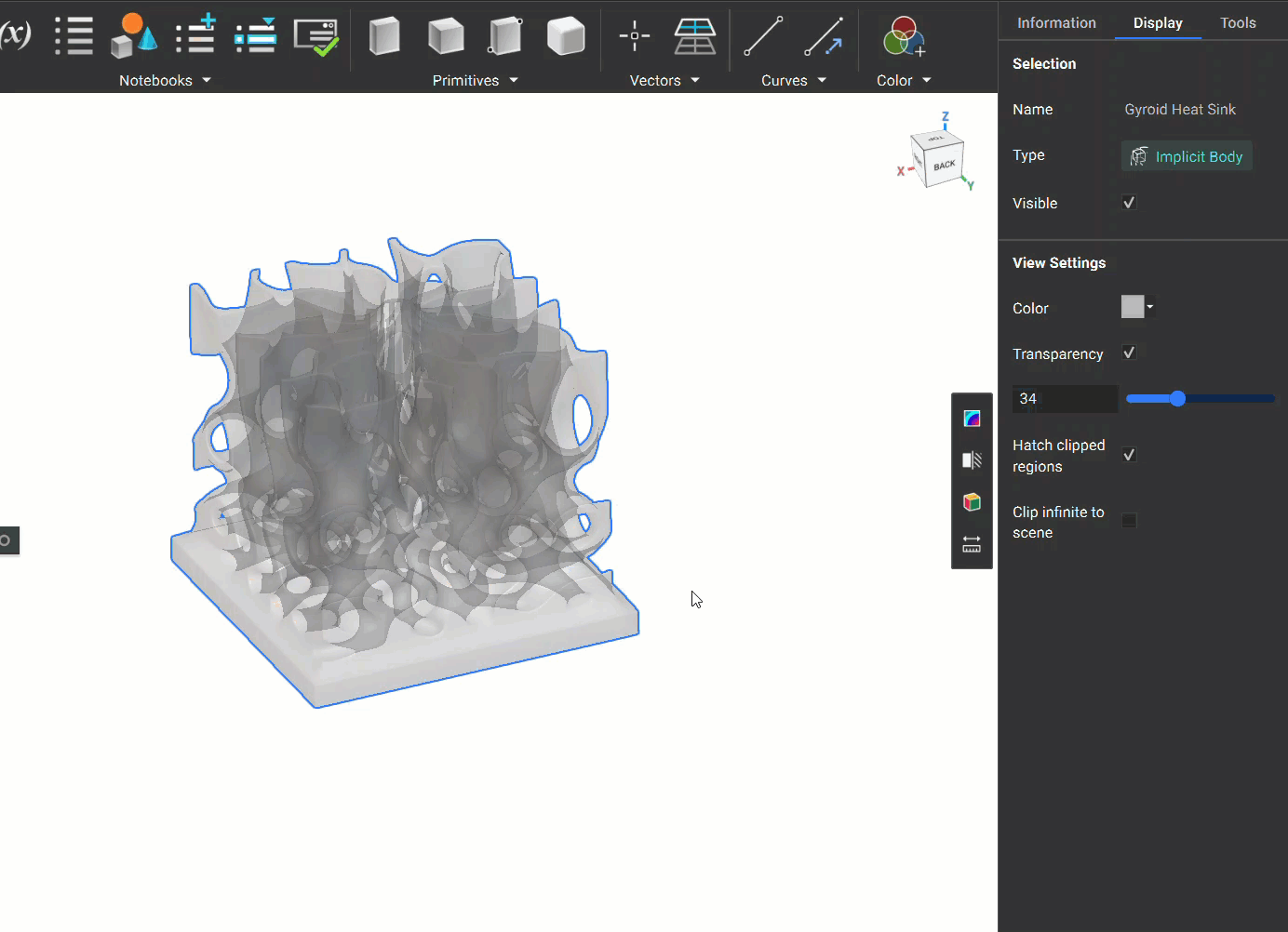Screen dimensions: 1288x932
Task: Click the RGB color circles icon
Action: (903, 37)
